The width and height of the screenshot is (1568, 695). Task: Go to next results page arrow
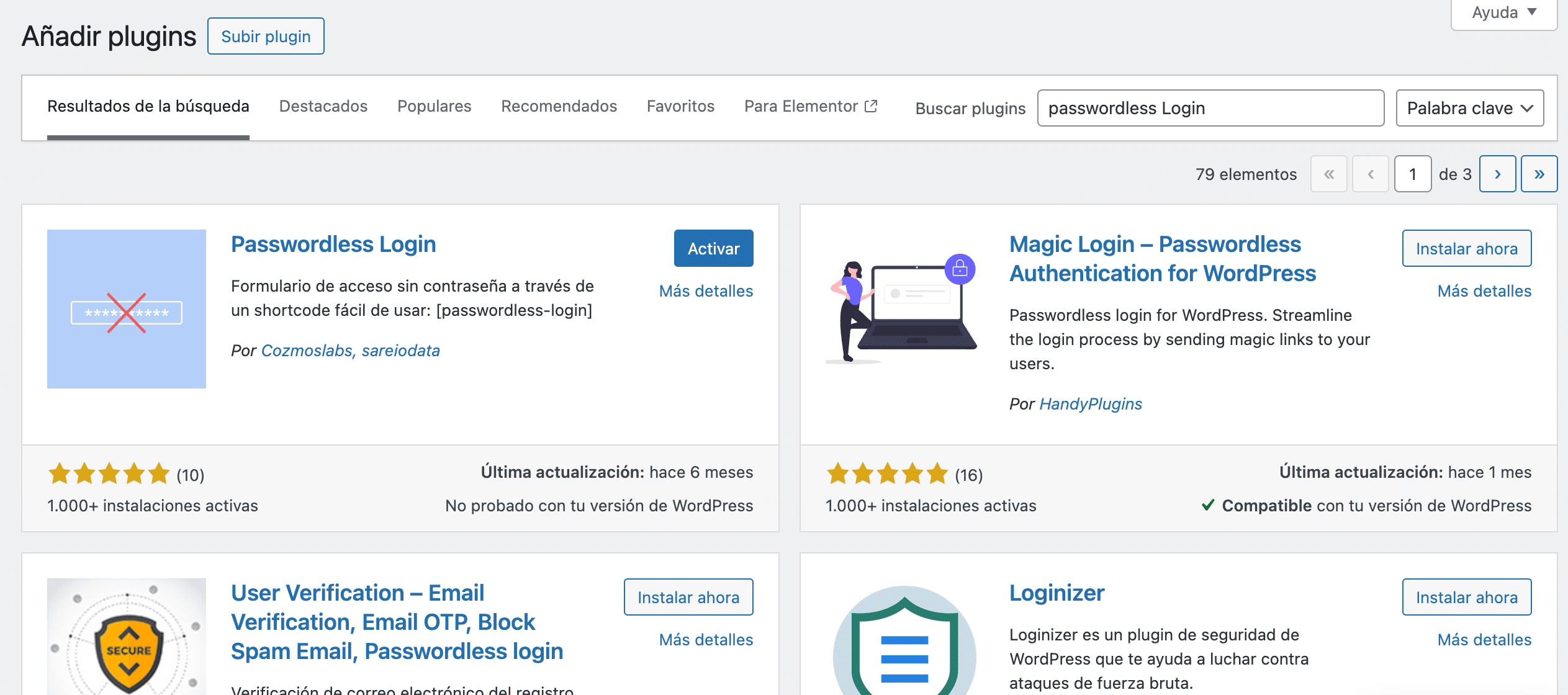coord(1497,174)
